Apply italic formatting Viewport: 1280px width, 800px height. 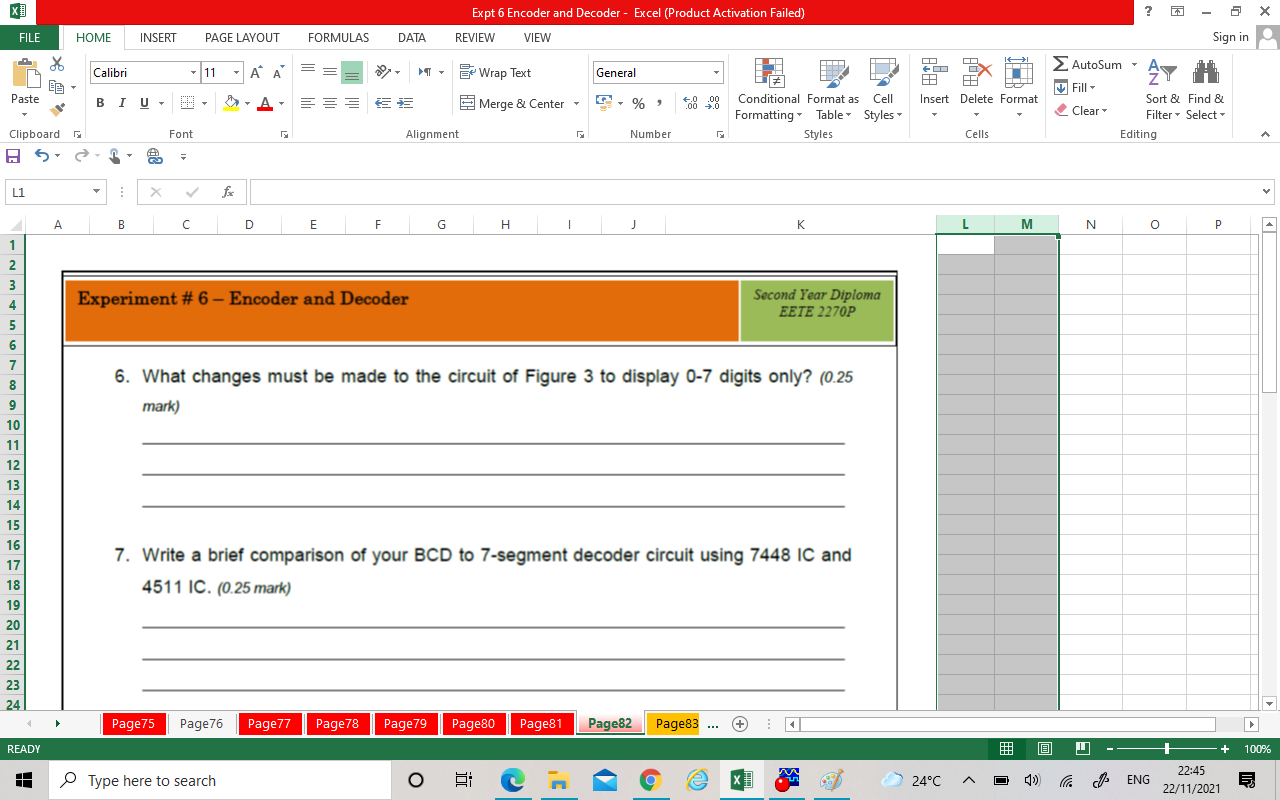click(x=121, y=103)
